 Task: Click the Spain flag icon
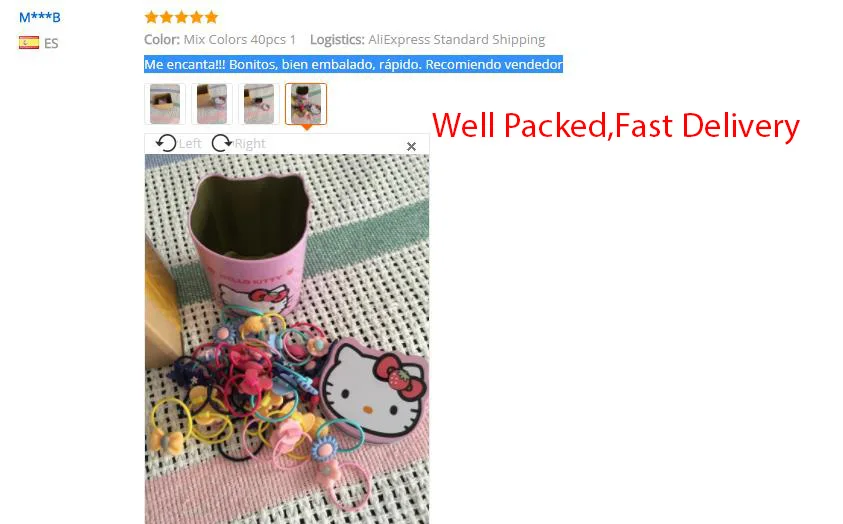[x=29, y=42]
